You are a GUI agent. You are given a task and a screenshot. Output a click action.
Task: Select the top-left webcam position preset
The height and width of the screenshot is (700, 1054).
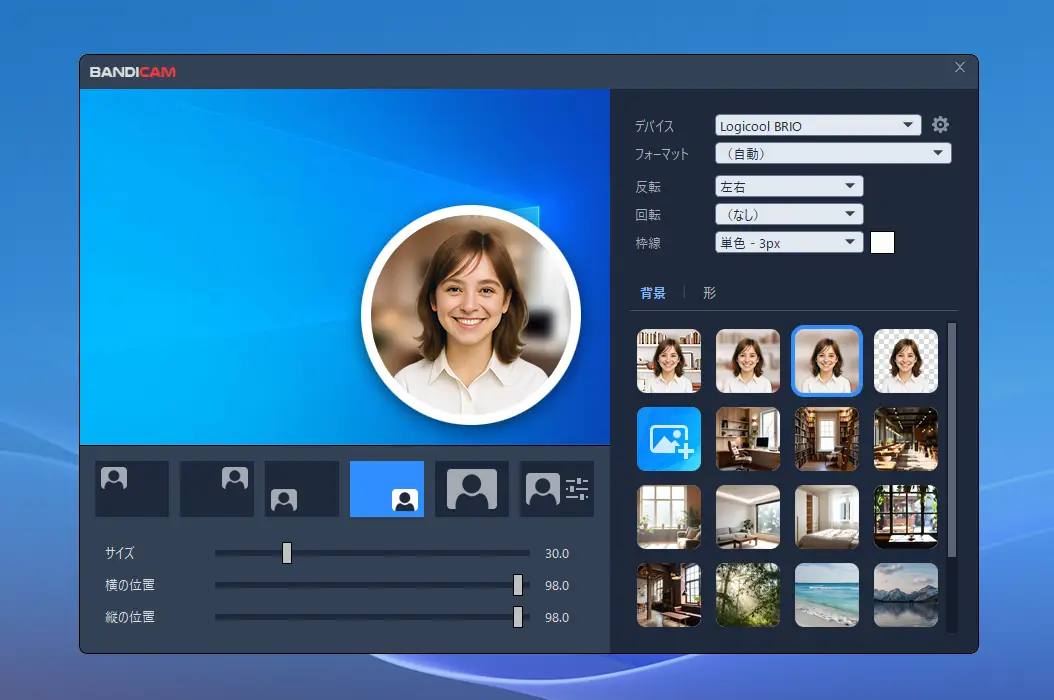coord(132,489)
